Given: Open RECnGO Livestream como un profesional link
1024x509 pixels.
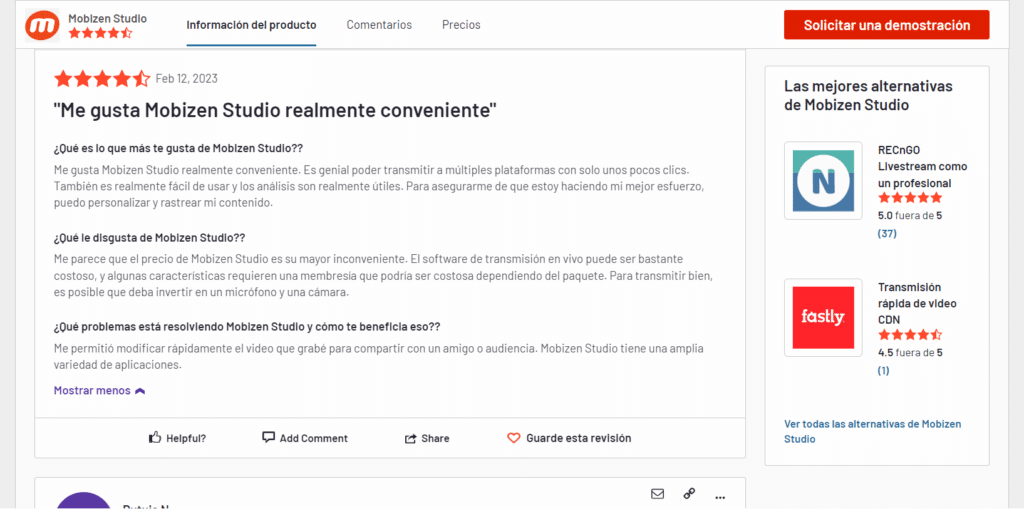Looking at the screenshot, I should [923, 167].
